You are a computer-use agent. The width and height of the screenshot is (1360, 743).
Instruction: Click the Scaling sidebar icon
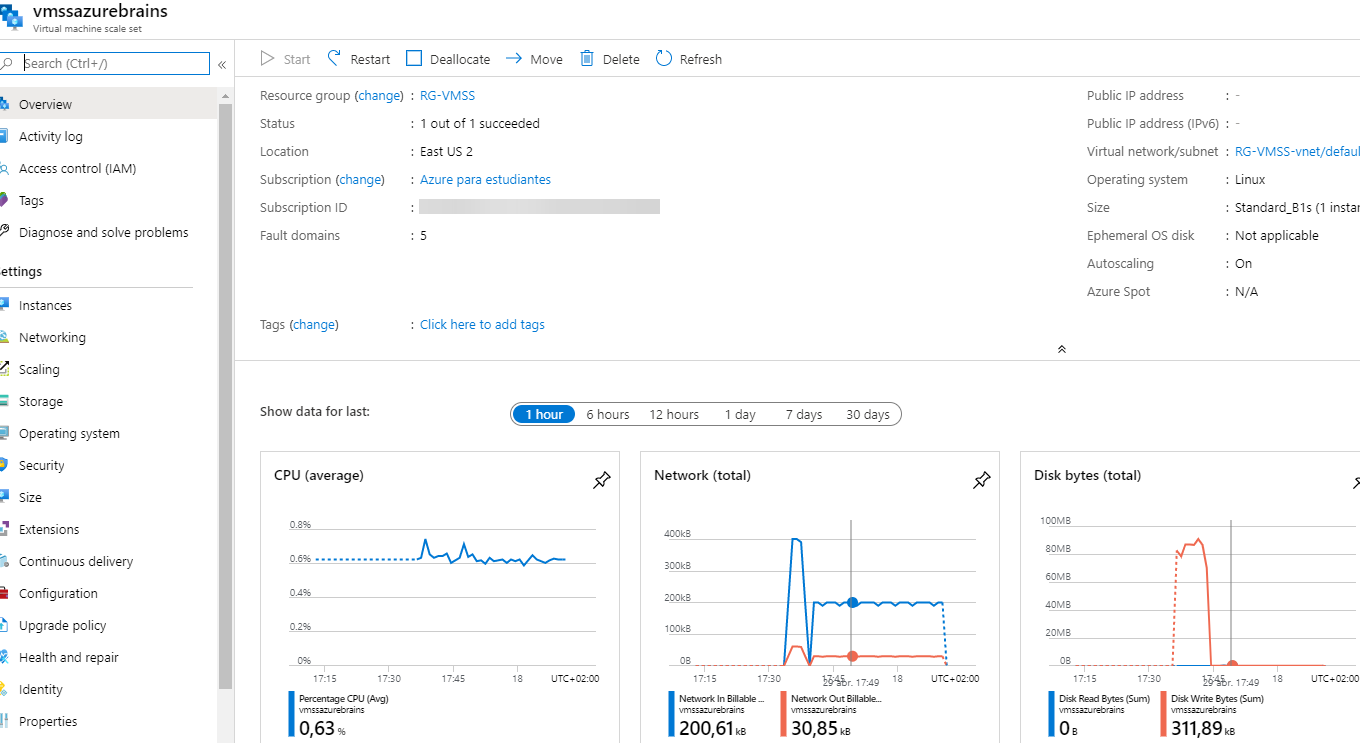click(4, 369)
